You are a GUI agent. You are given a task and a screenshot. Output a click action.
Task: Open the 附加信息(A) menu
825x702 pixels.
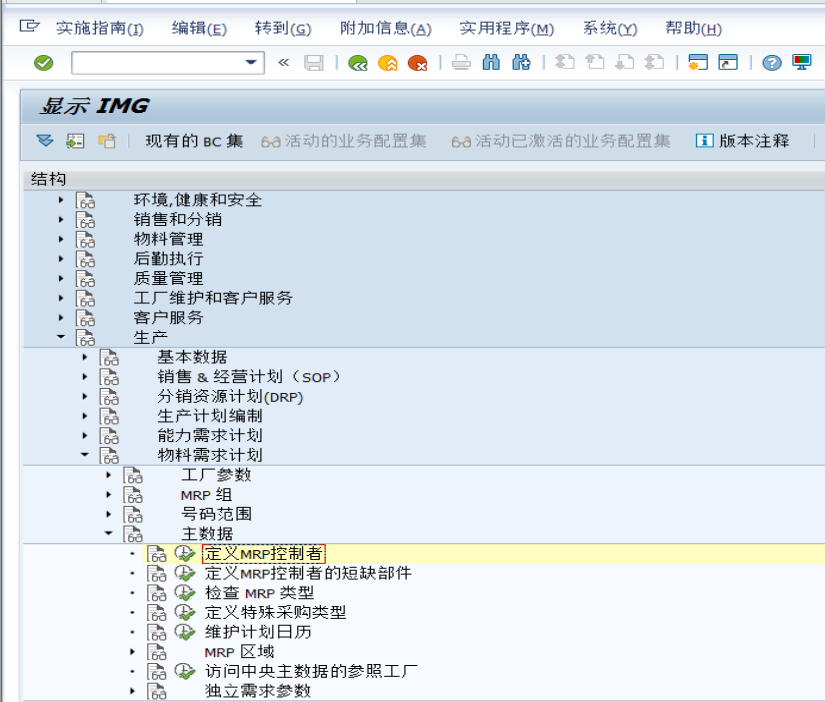tap(386, 28)
